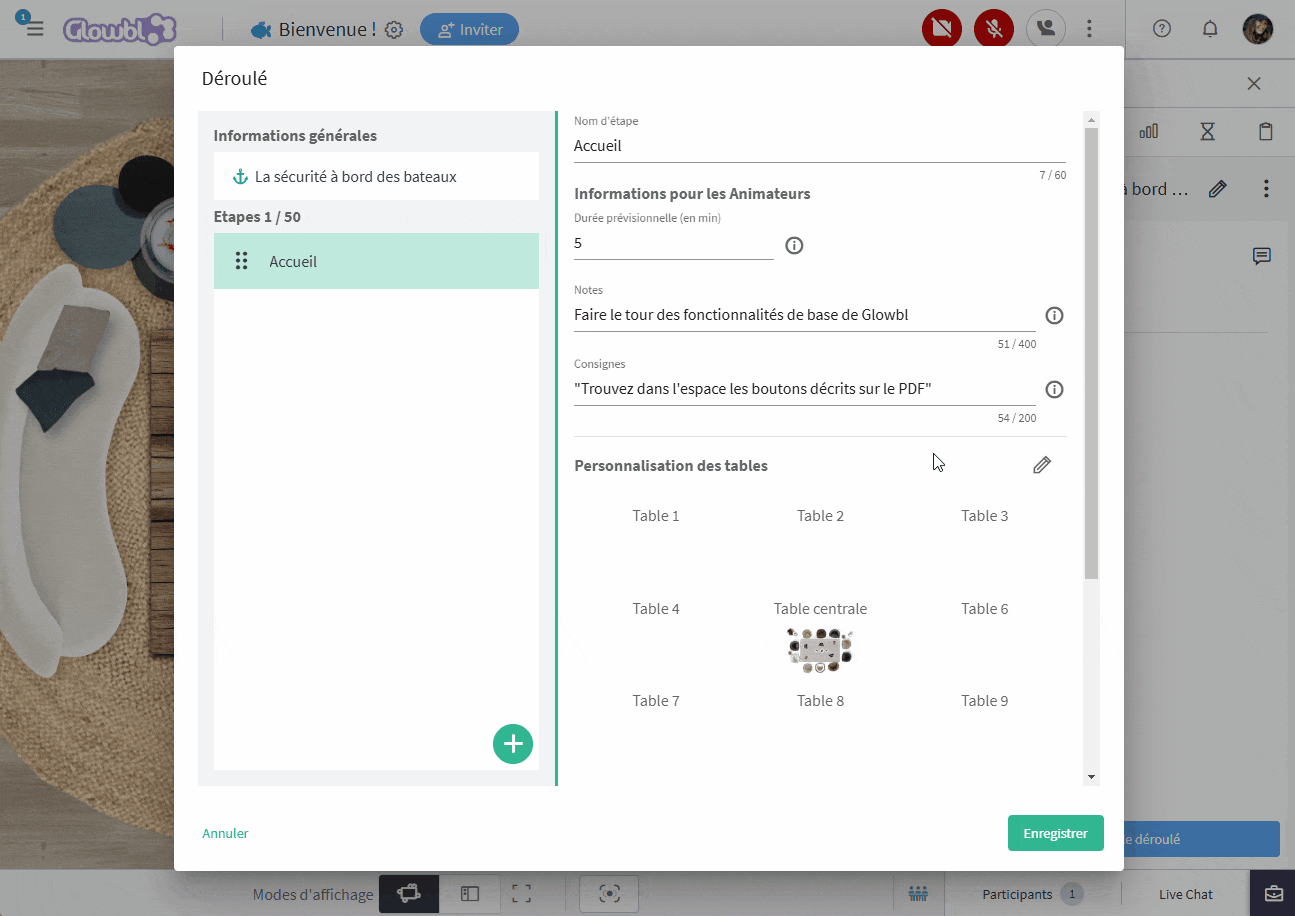Open the user profile avatar
This screenshot has height=916, width=1295.
pos(1258,29)
